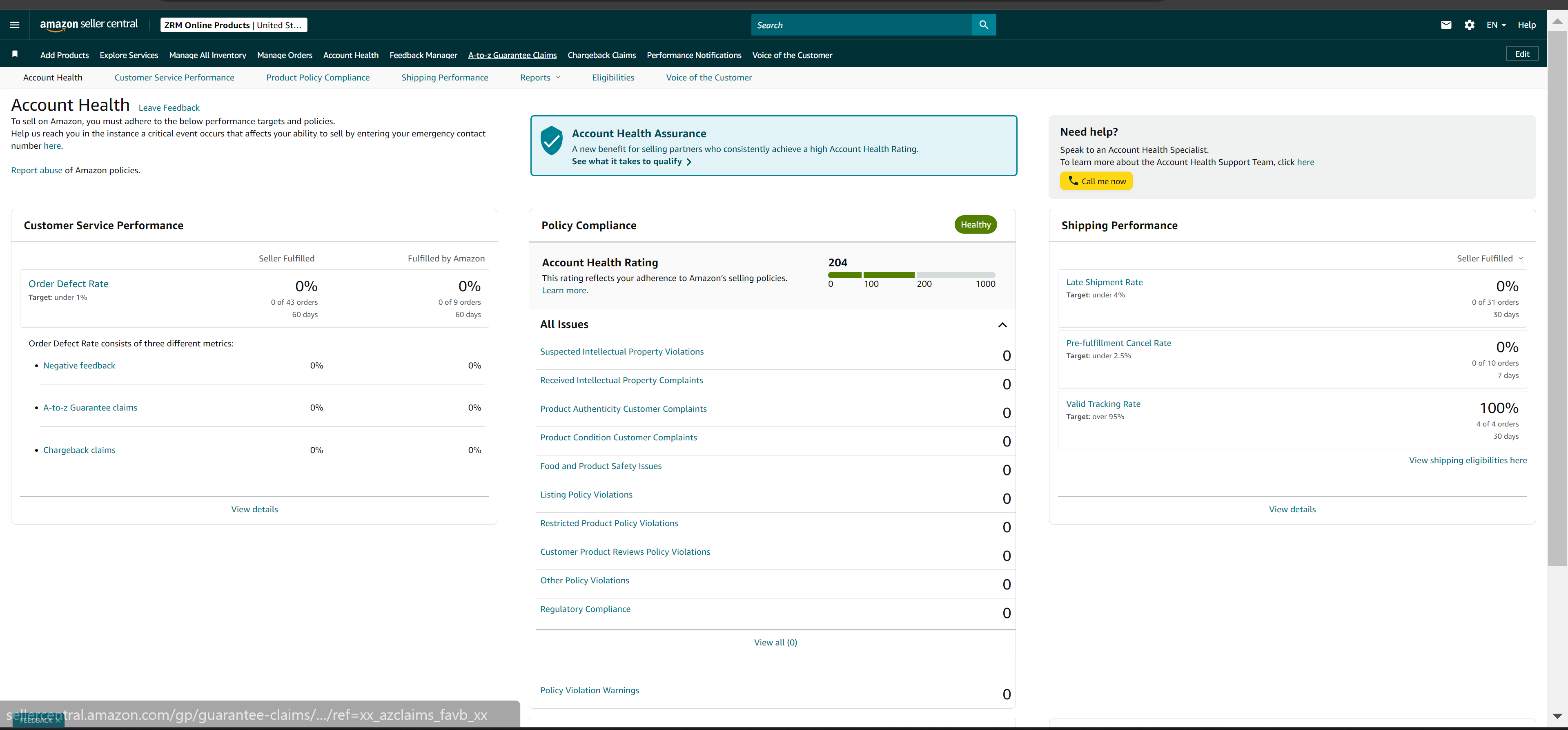Click the Report abuse link
Viewport: 1568px width, 730px height.
tap(36, 170)
